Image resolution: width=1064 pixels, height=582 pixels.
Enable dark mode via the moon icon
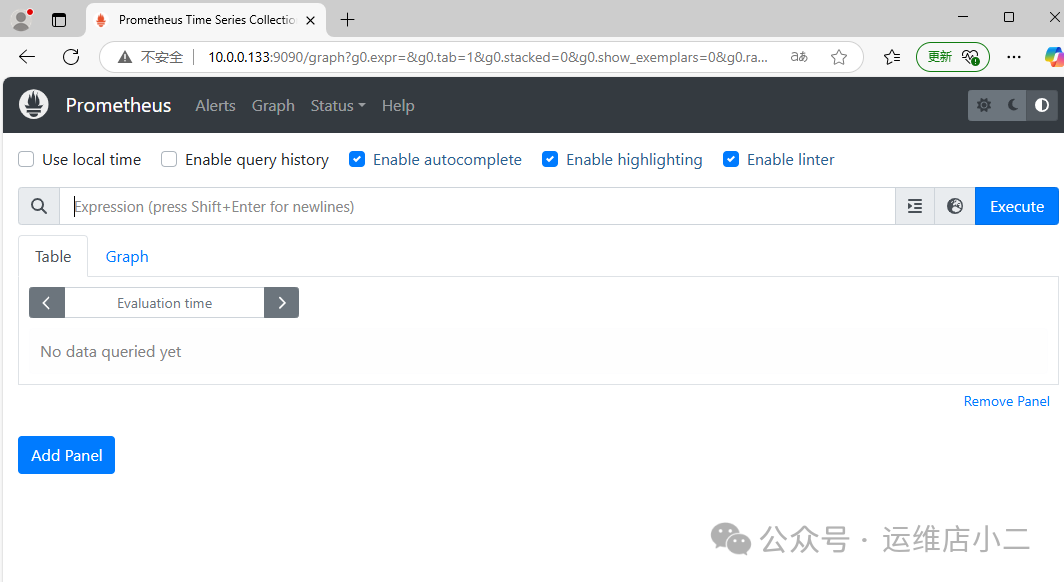click(1013, 104)
